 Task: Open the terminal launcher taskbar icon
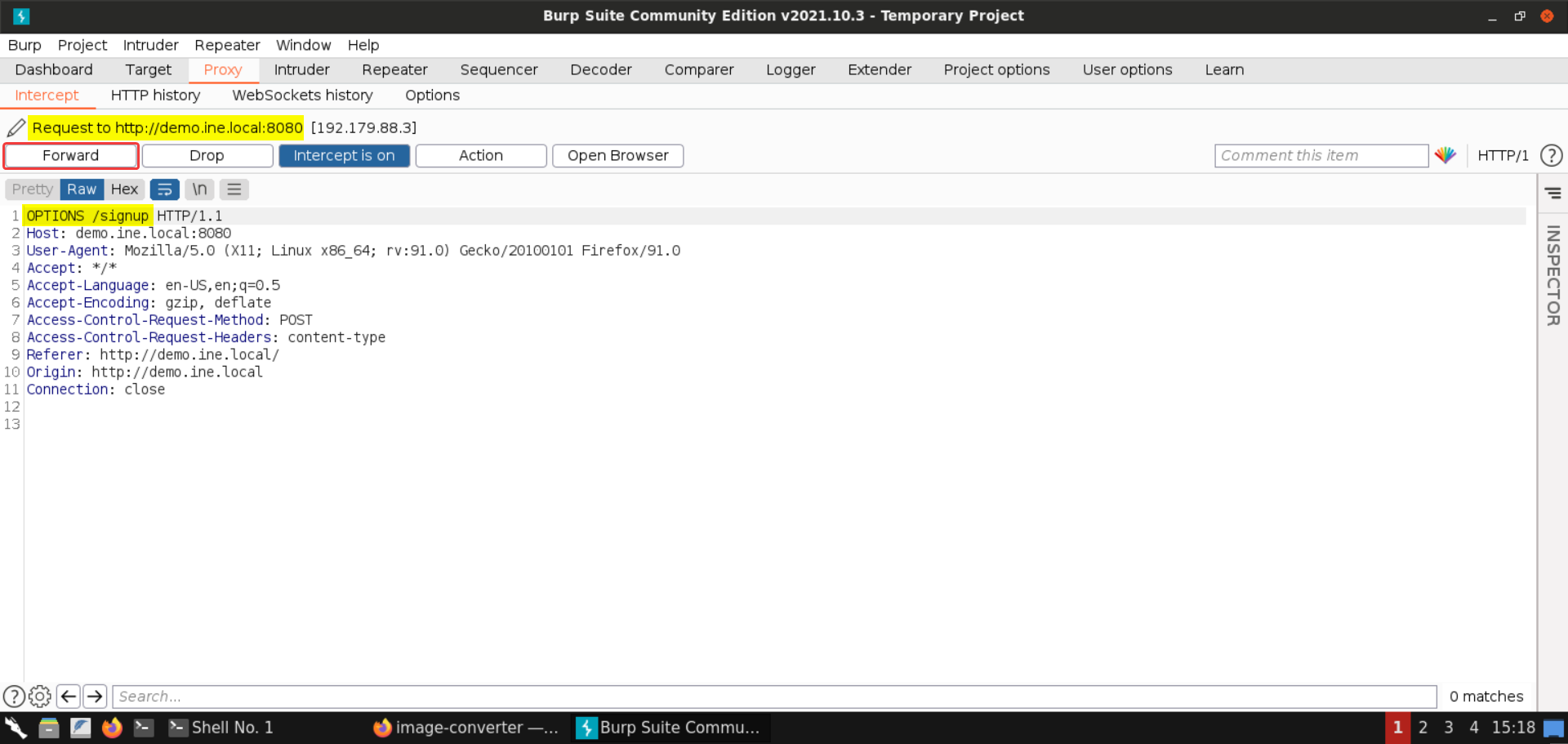(144, 728)
